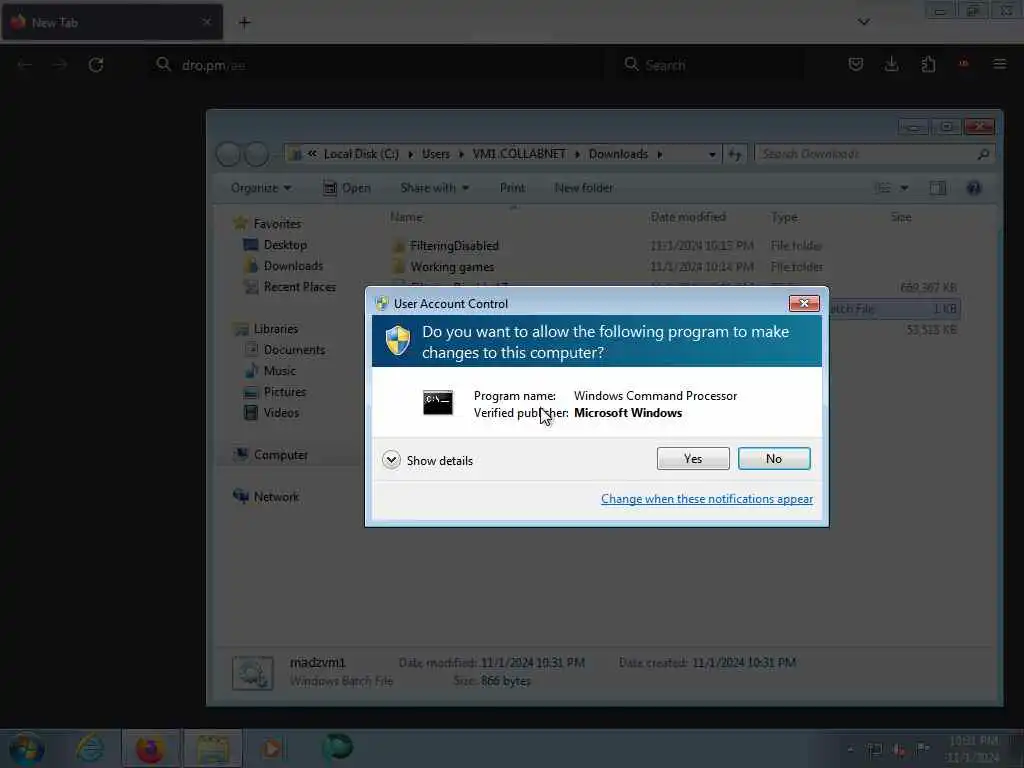The width and height of the screenshot is (1024, 768).
Task: Click the taskbar clock
Action: click(973, 749)
